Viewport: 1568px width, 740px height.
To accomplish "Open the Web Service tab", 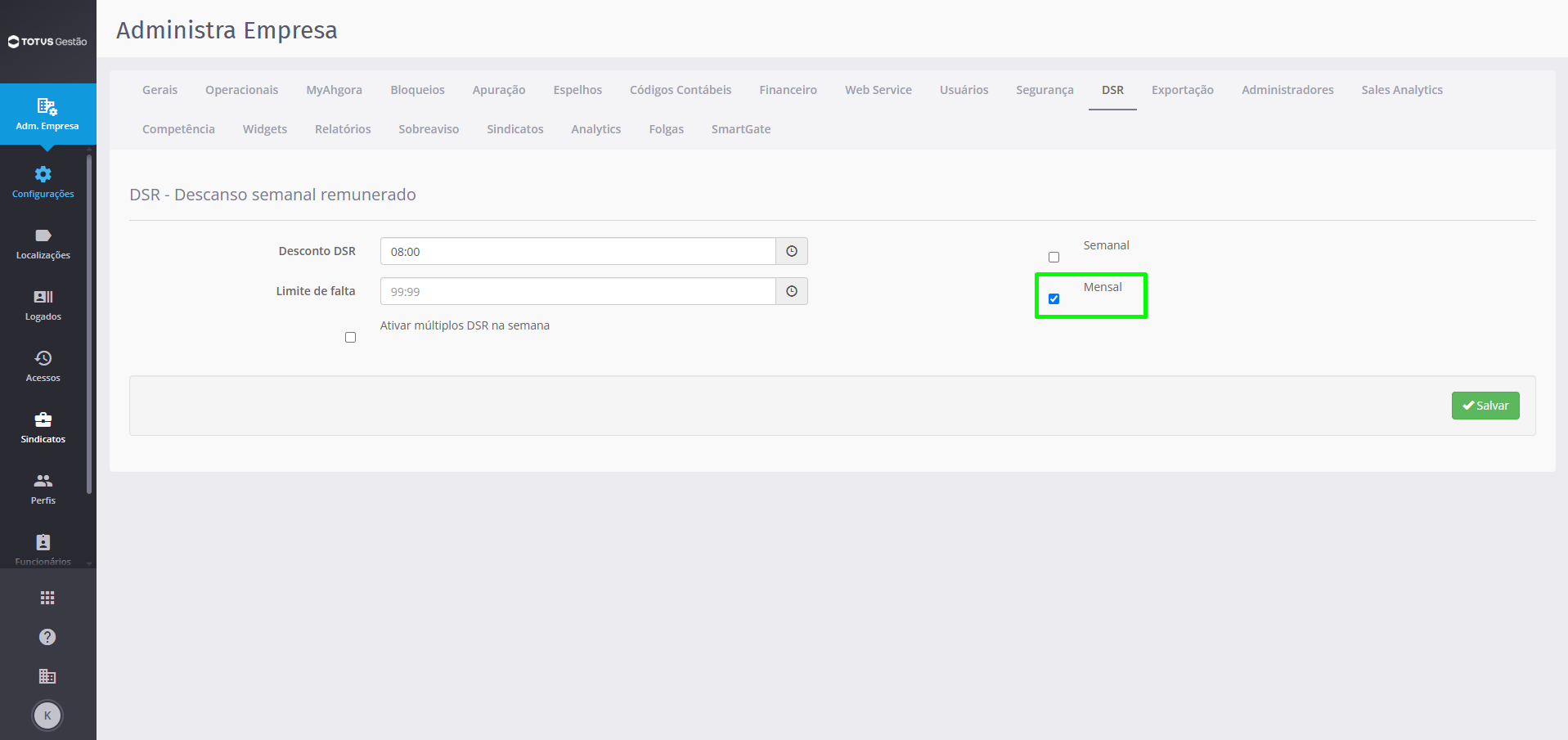I will (x=878, y=90).
